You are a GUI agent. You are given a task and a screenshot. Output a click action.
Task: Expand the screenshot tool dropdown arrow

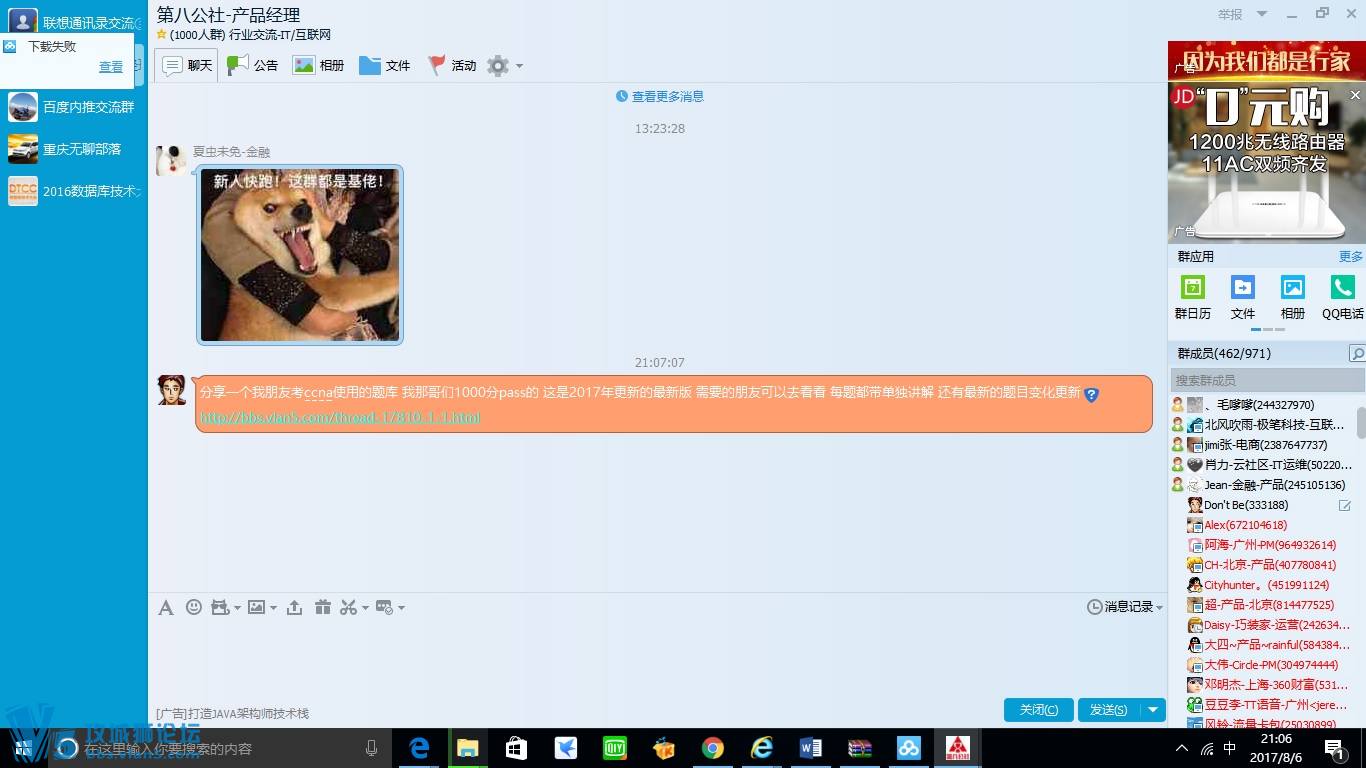[365, 608]
